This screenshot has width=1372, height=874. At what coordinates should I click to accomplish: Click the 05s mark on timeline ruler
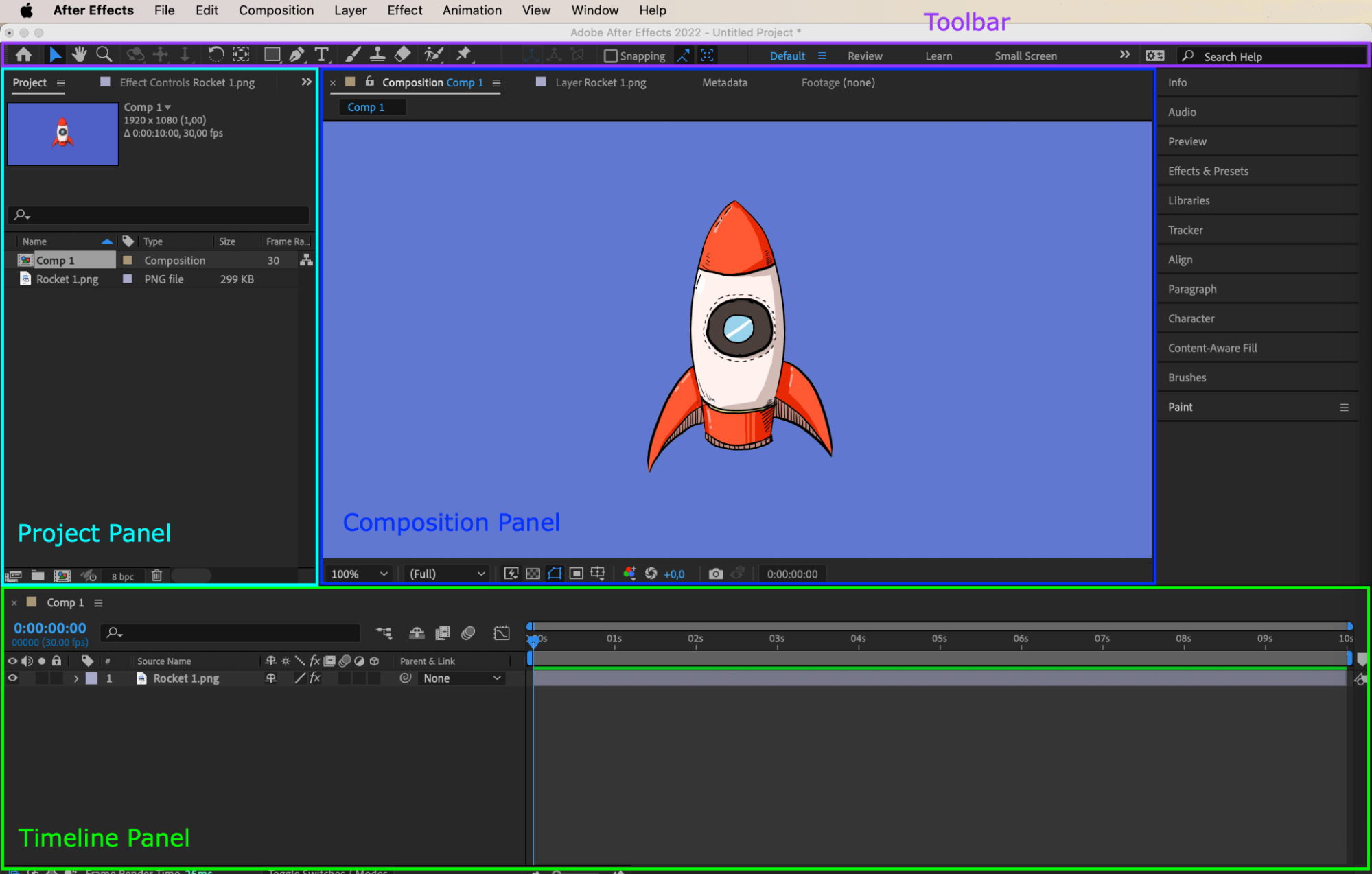(x=939, y=639)
